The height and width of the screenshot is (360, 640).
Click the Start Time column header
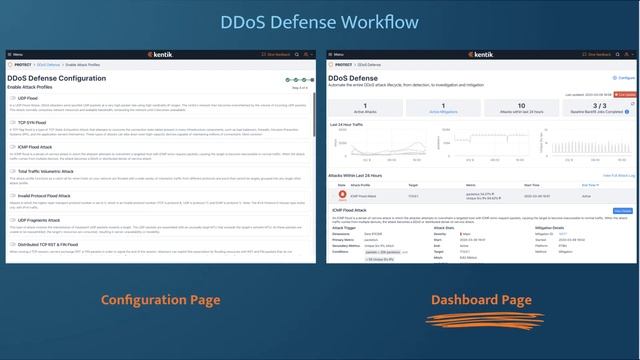(x=532, y=185)
